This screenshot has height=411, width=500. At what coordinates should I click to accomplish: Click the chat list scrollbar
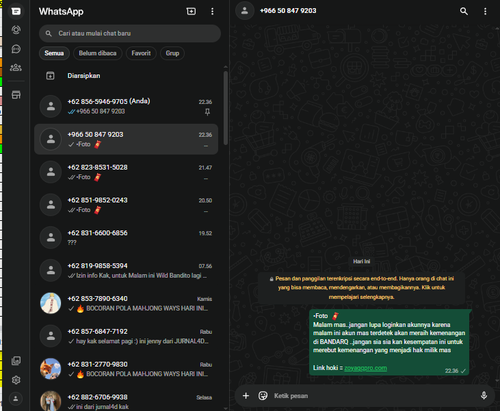tap(226, 108)
